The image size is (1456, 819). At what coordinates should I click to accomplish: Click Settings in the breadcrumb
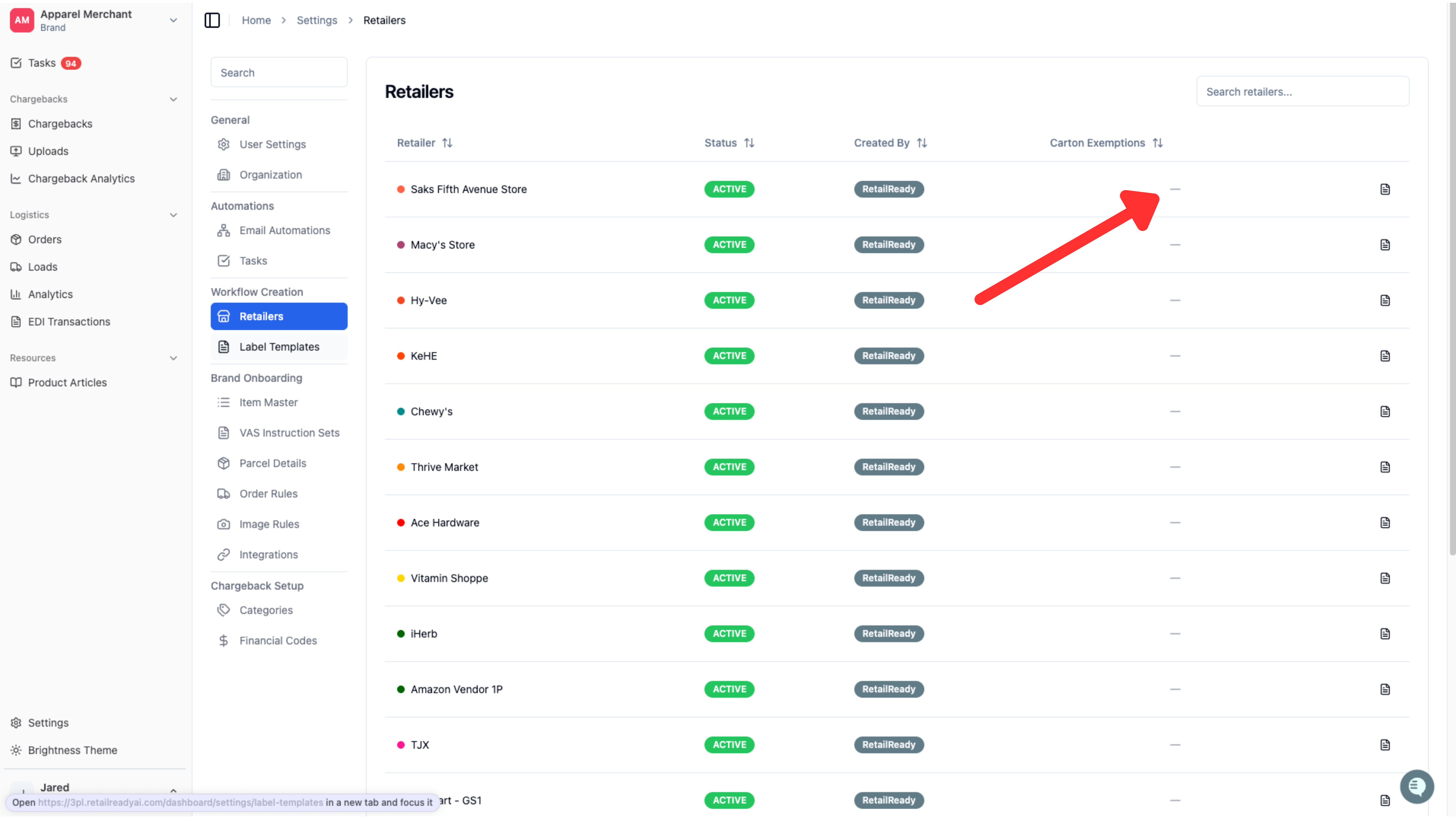317,20
